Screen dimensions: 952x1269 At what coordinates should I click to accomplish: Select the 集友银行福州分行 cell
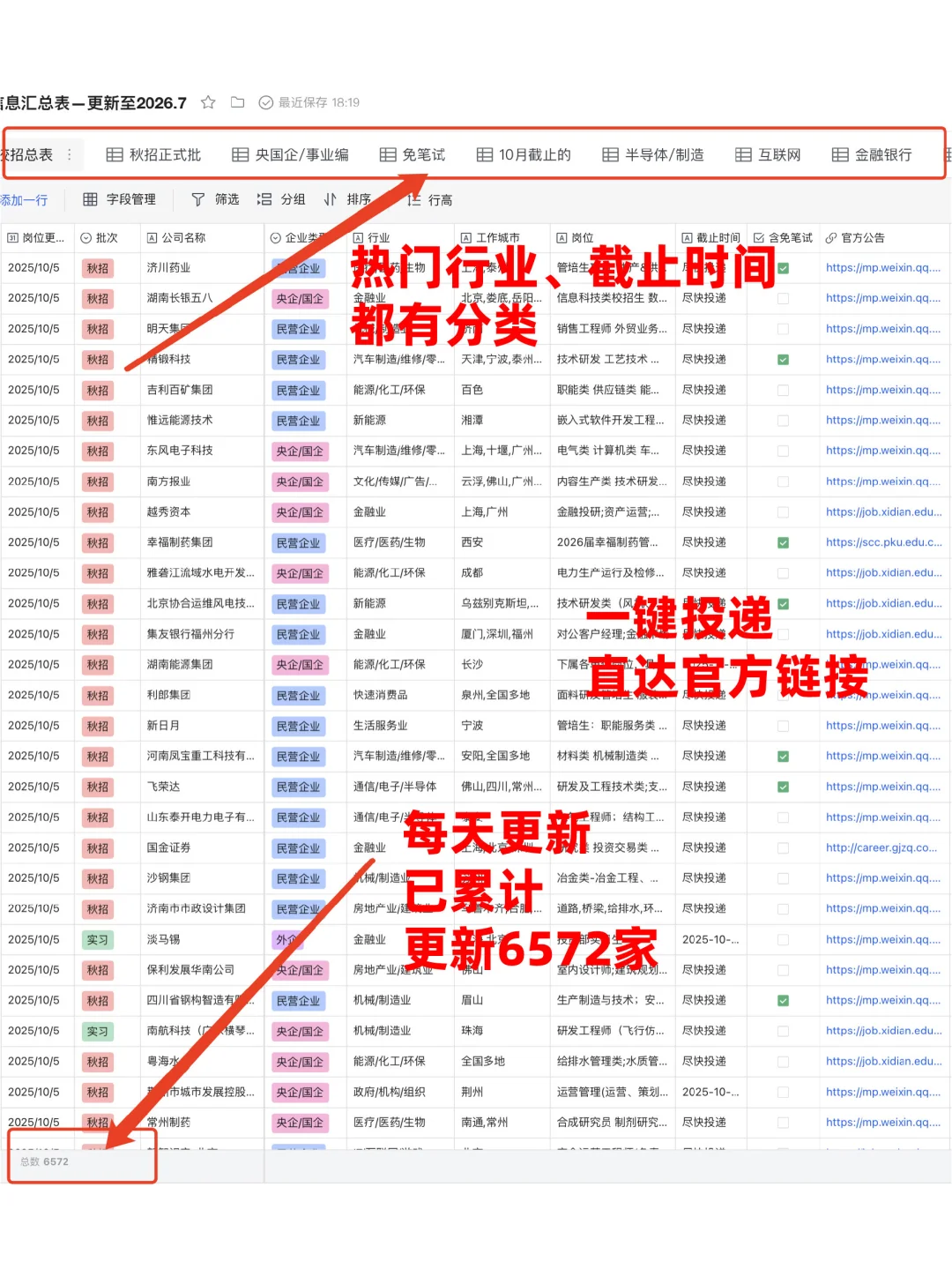(x=202, y=634)
